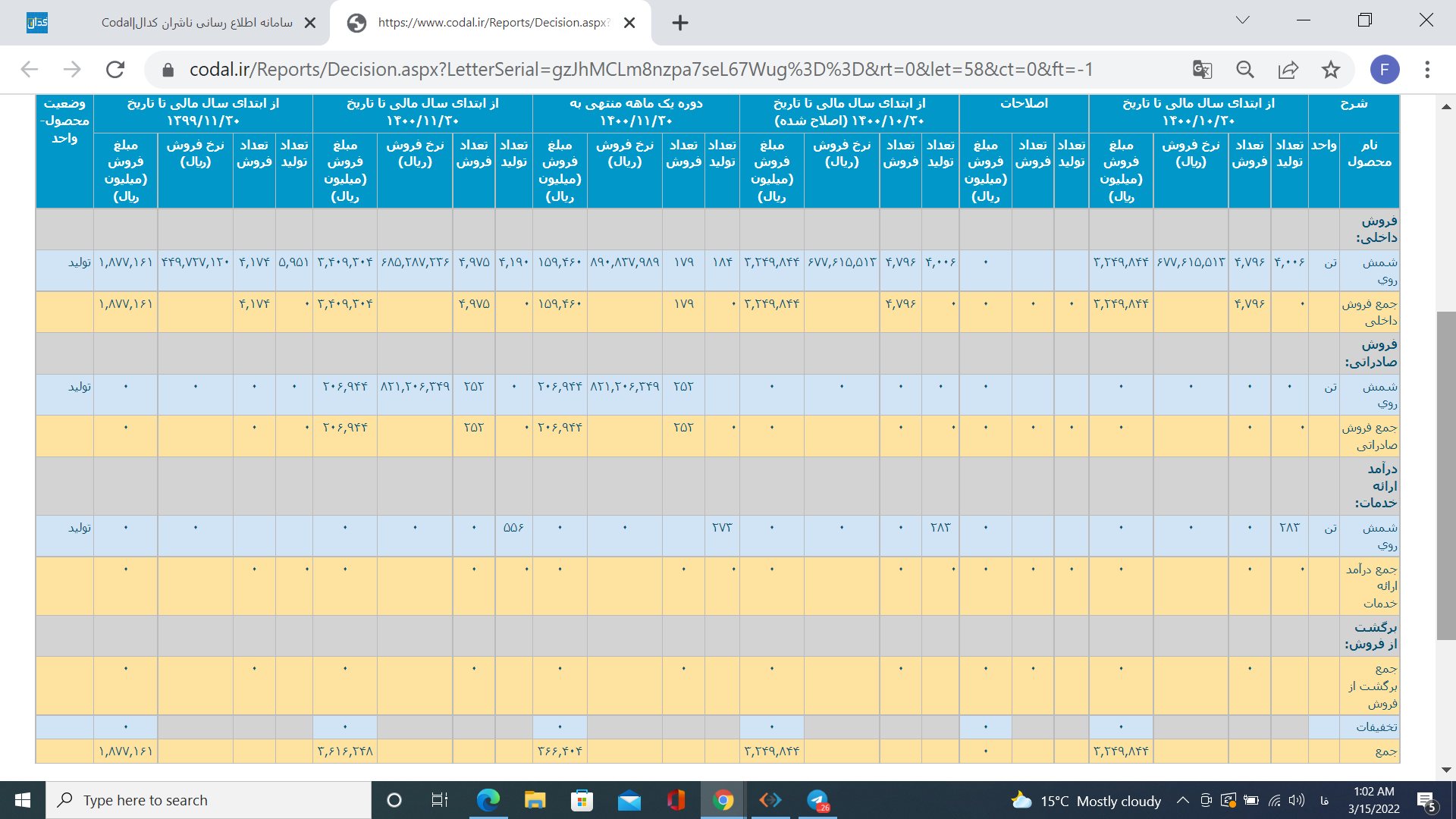Click scrollbar down arrow

[x=1446, y=770]
